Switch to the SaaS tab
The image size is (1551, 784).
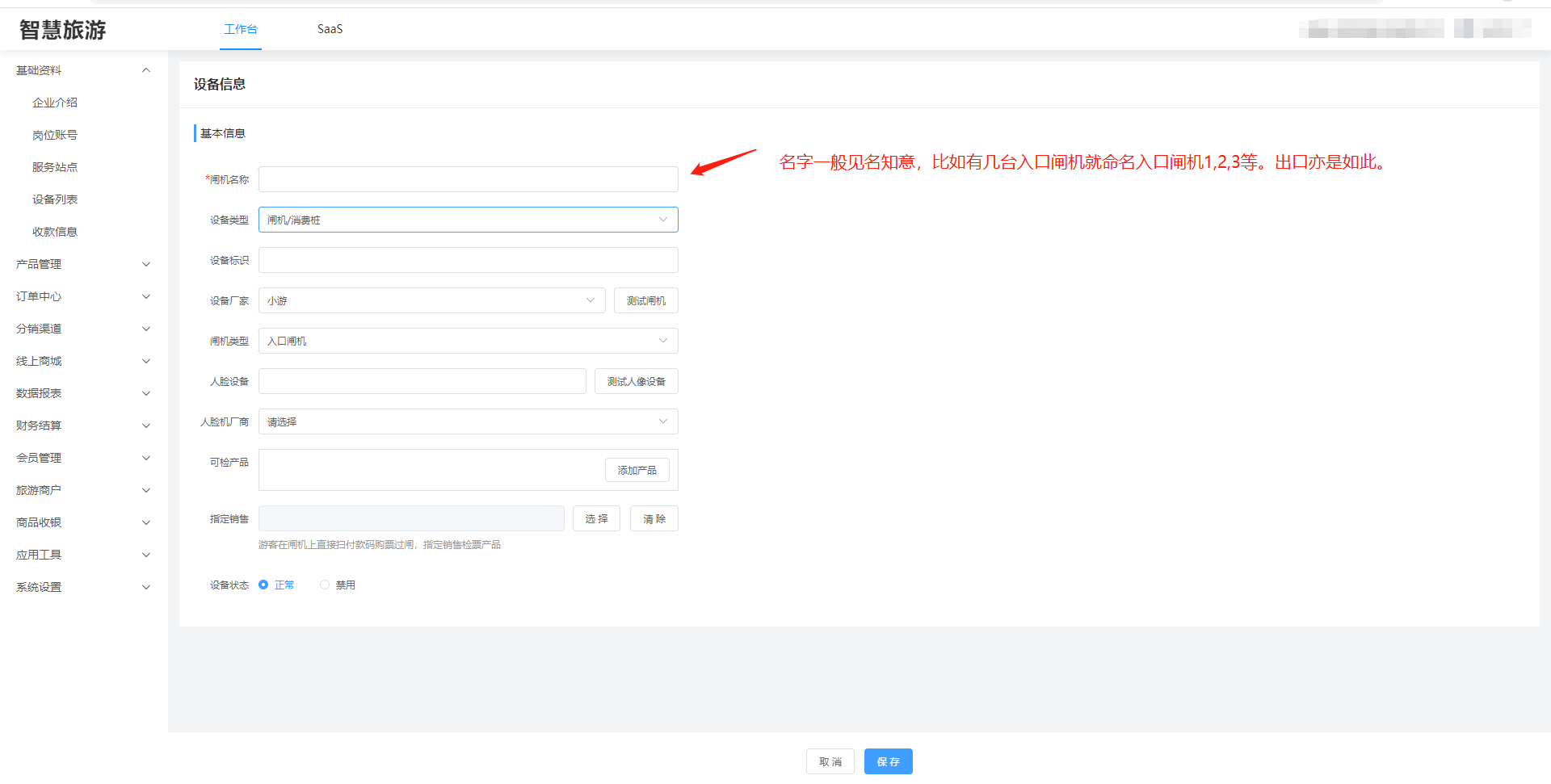tap(330, 29)
